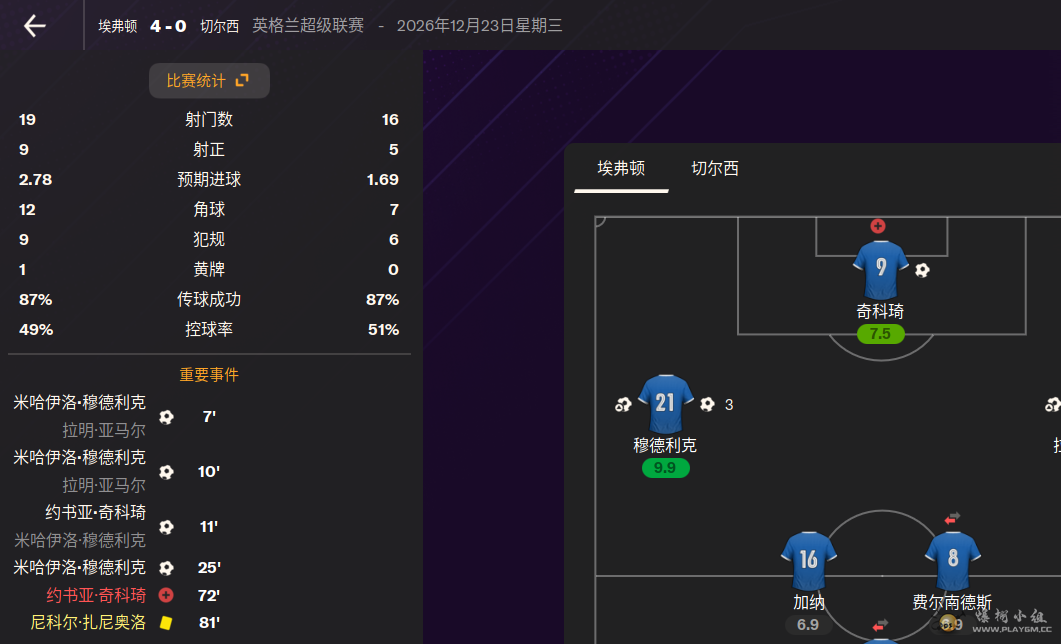
Task: Click the yellow card icon at 81'
Action: 166,622
